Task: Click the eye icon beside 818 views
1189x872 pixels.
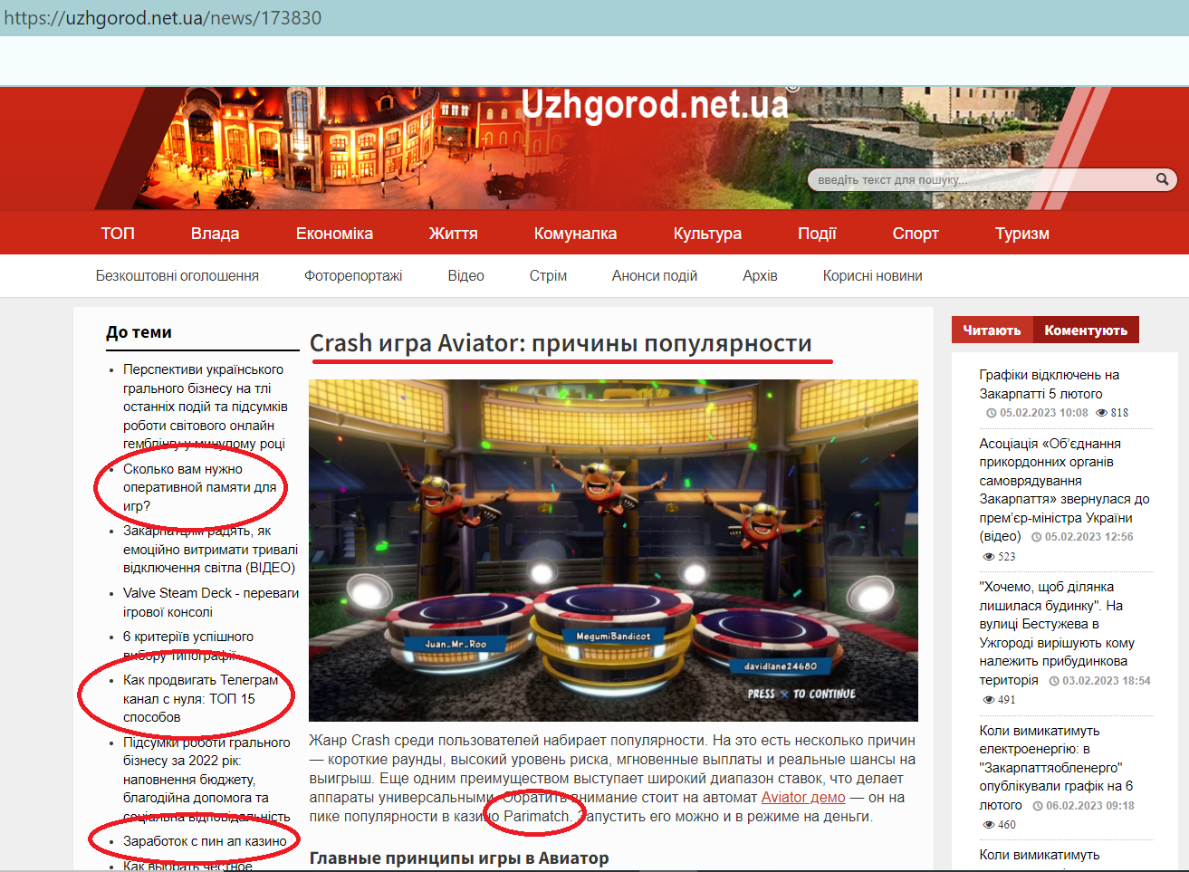Action: pos(1102,412)
